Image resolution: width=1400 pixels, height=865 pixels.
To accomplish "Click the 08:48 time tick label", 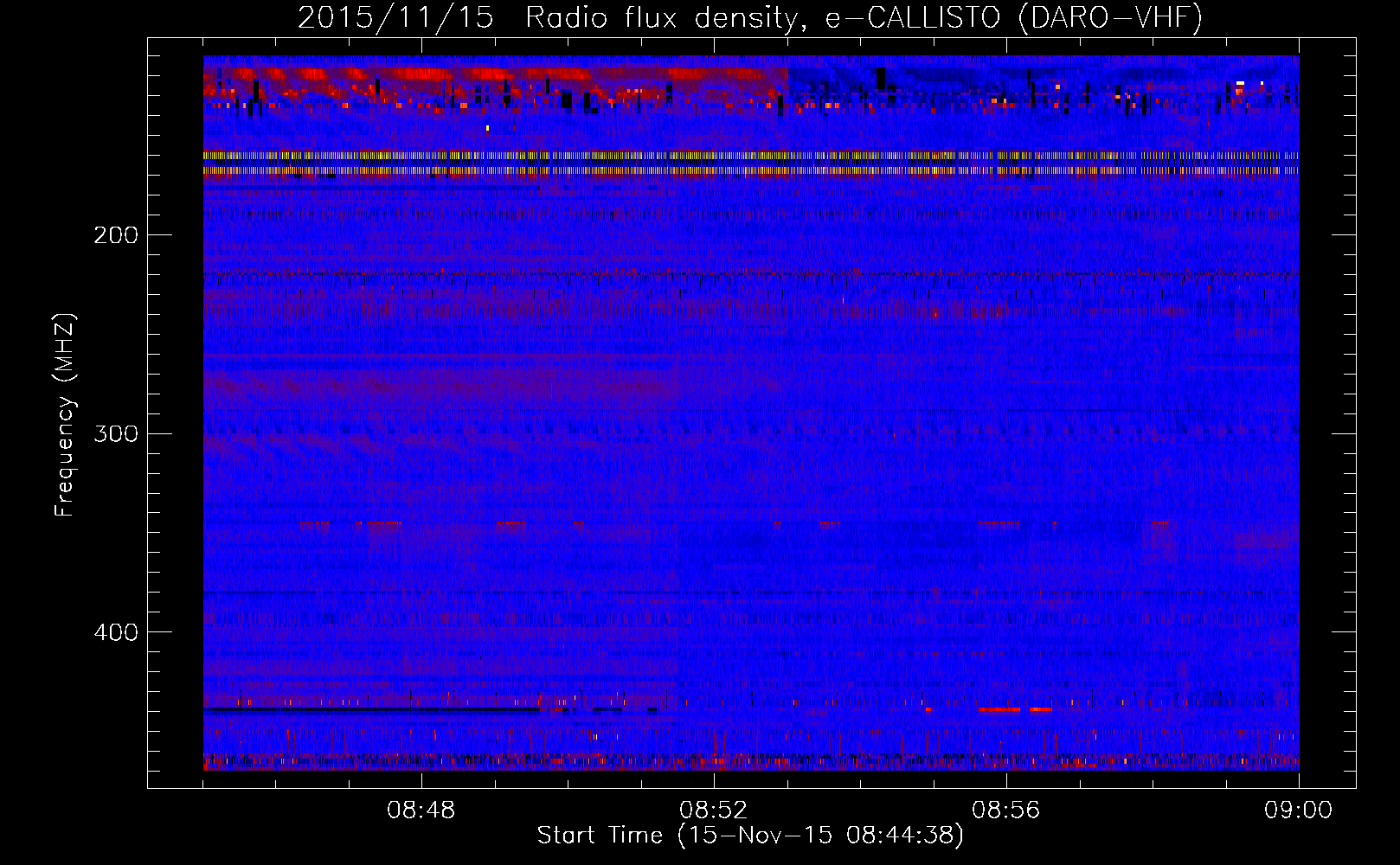I will click(421, 811).
